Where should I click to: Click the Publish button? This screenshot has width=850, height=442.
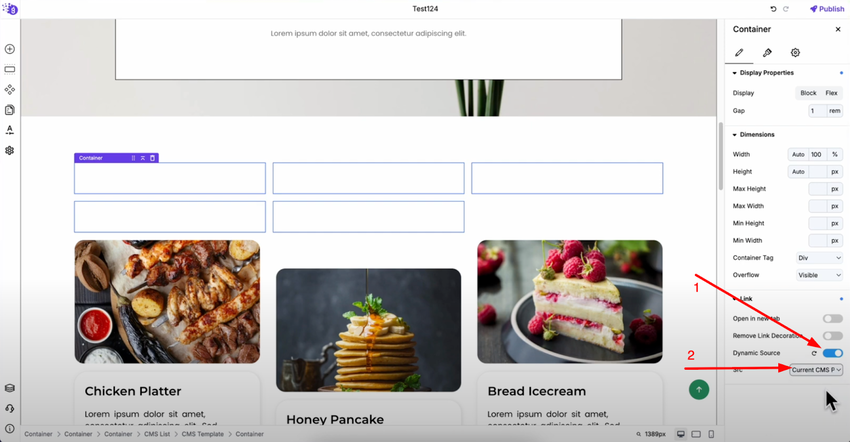[x=827, y=9]
